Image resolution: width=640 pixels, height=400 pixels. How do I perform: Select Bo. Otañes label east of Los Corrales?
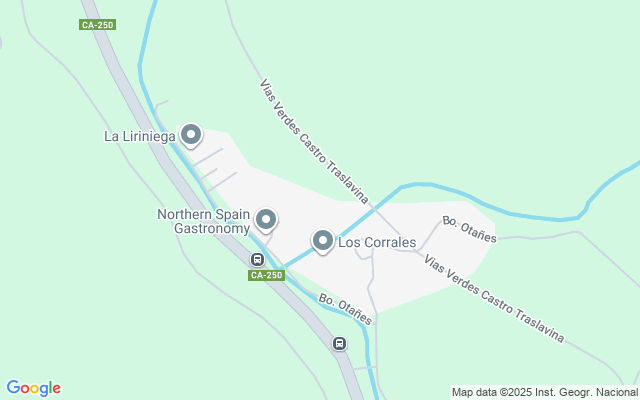point(469,229)
